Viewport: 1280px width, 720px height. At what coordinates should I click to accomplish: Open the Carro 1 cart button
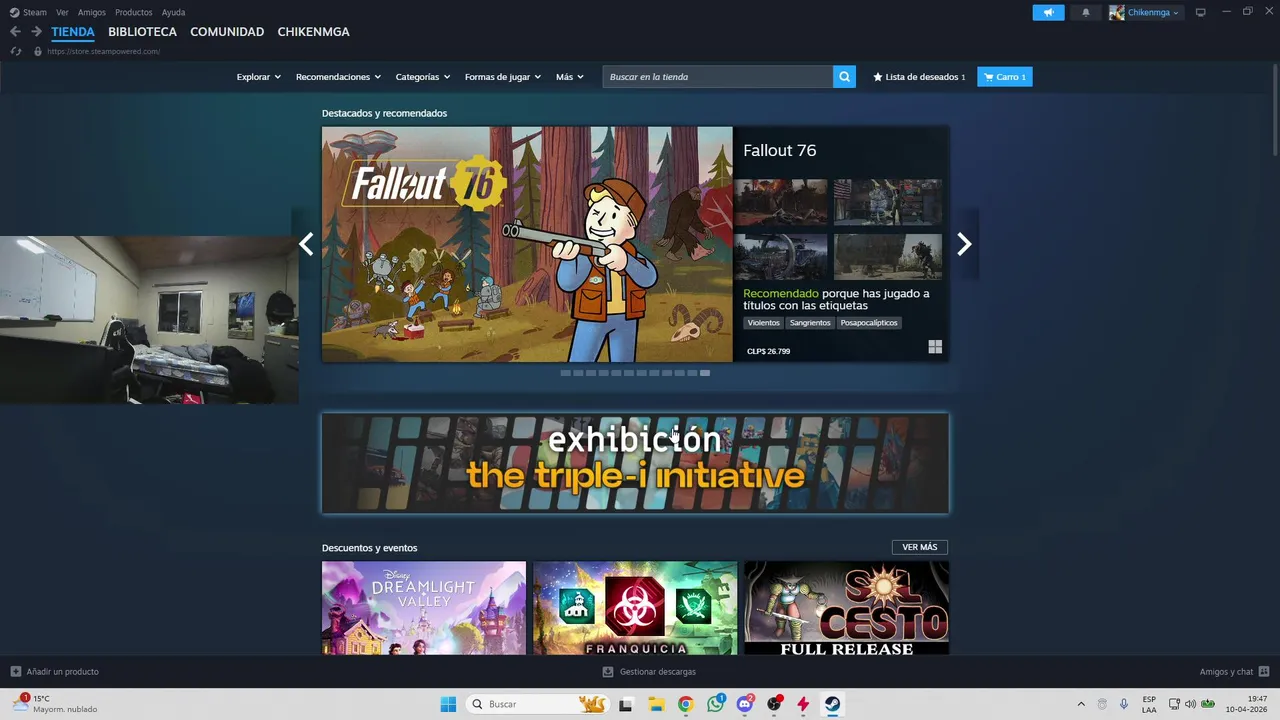click(x=1005, y=77)
